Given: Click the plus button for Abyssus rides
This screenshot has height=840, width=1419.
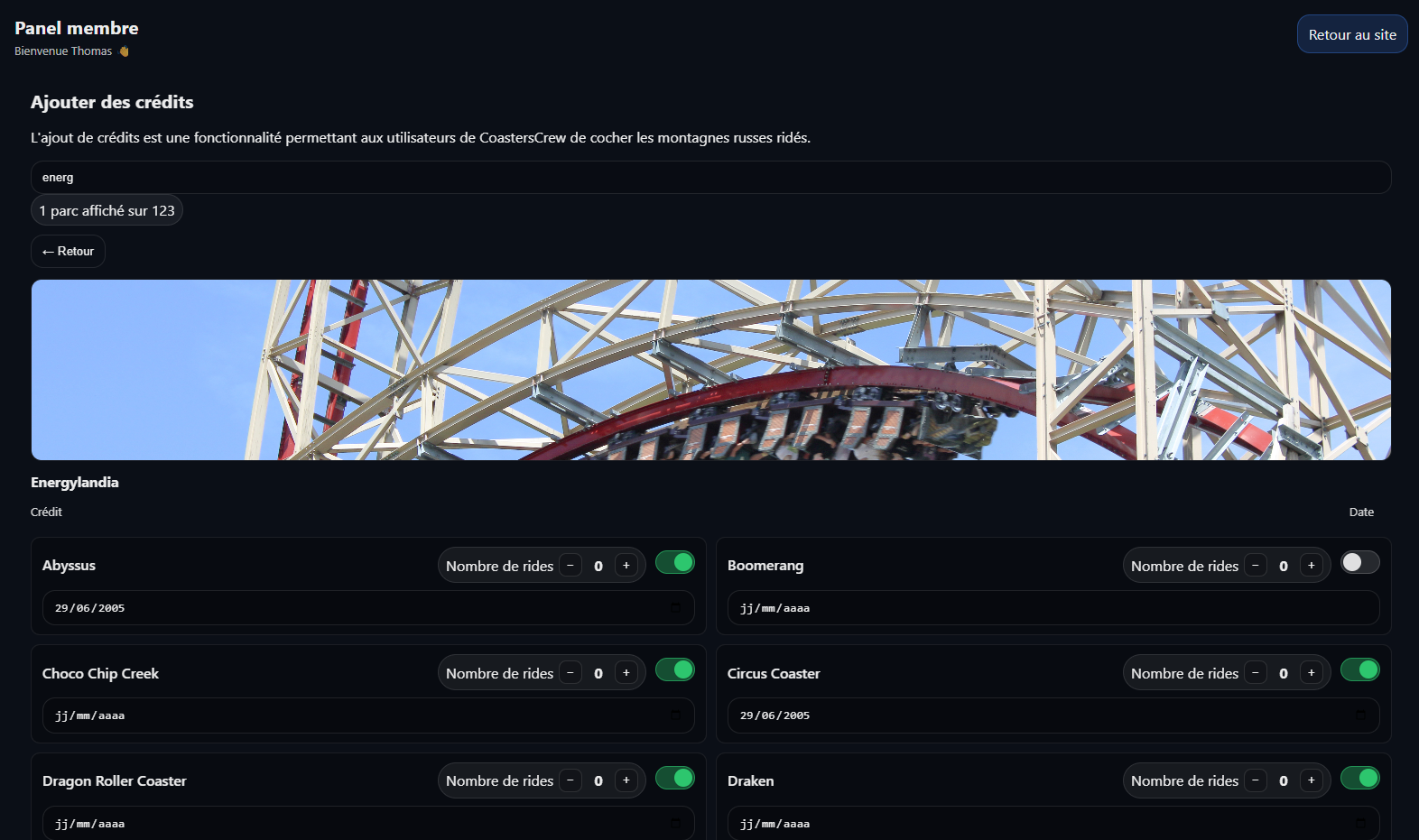Looking at the screenshot, I should [626, 566].
